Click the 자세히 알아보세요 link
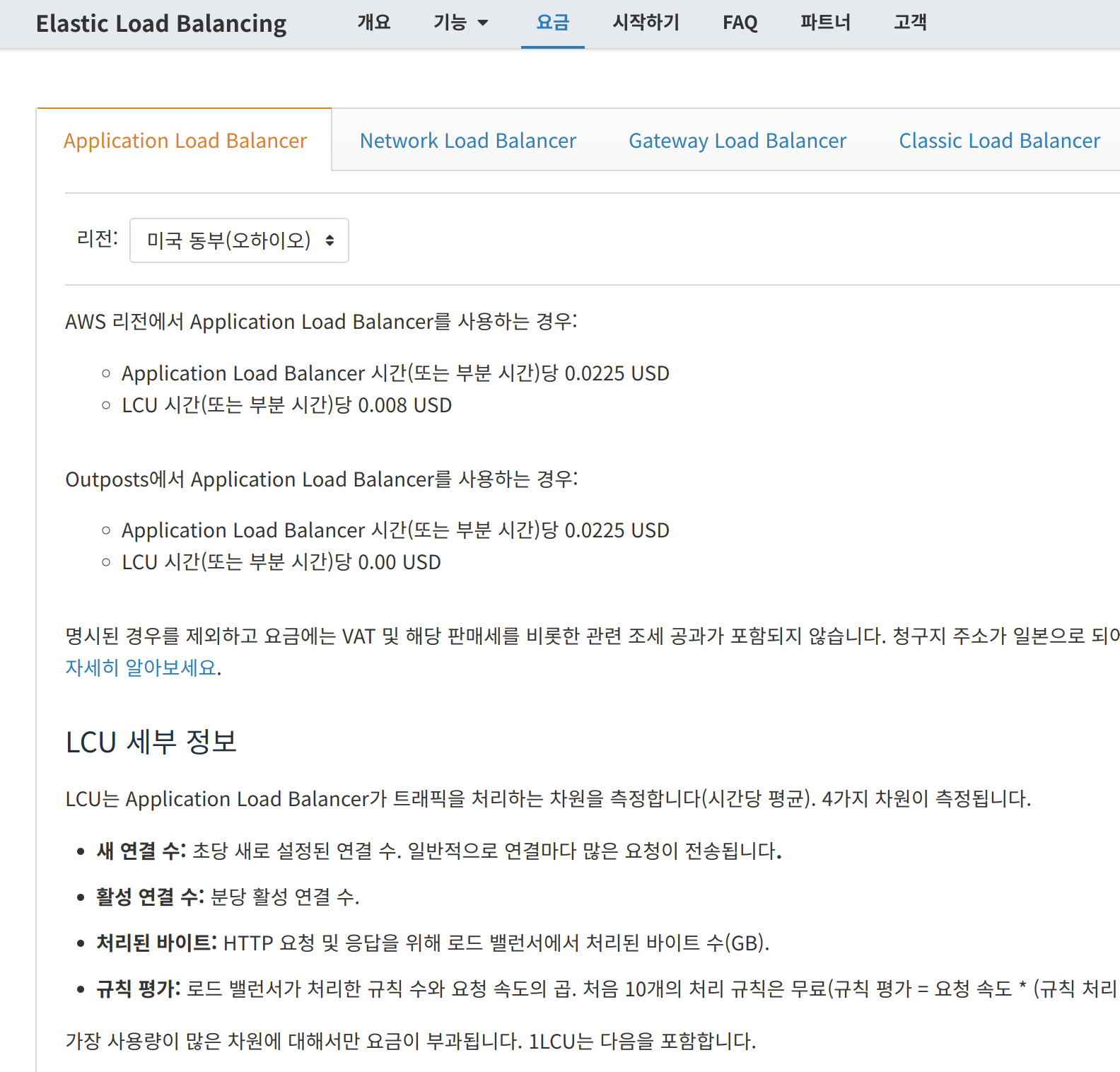Image resolution: width=1120 pixels, height=1072 pixels. 141,668
